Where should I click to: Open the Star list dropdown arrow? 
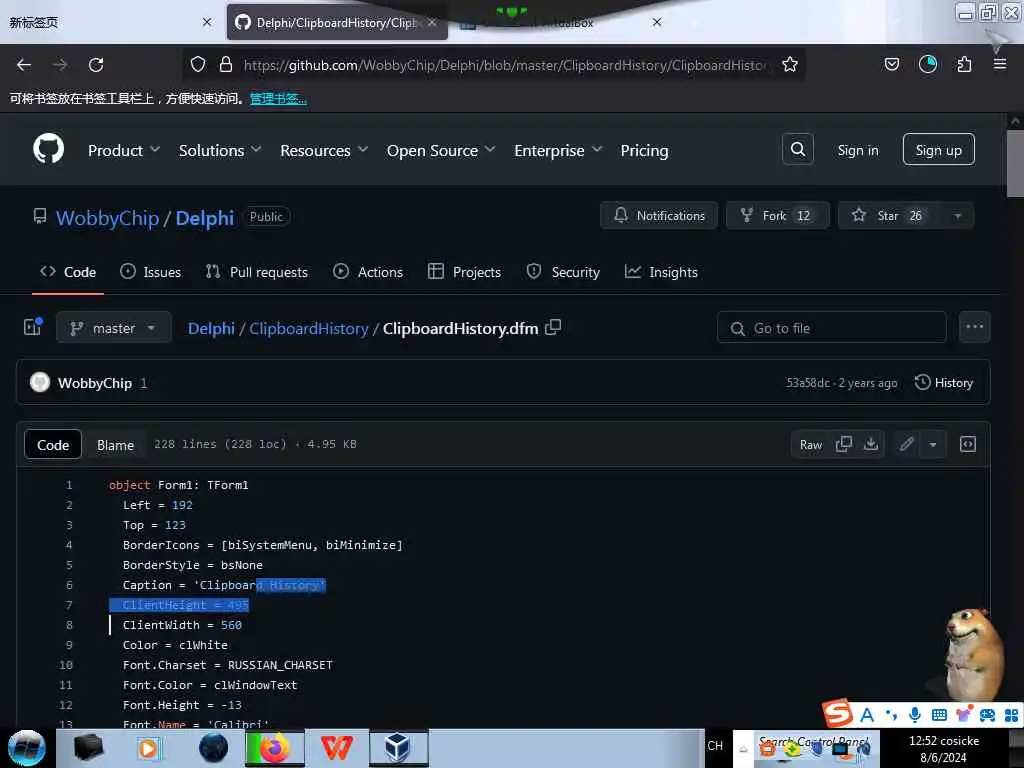[957, 216]
